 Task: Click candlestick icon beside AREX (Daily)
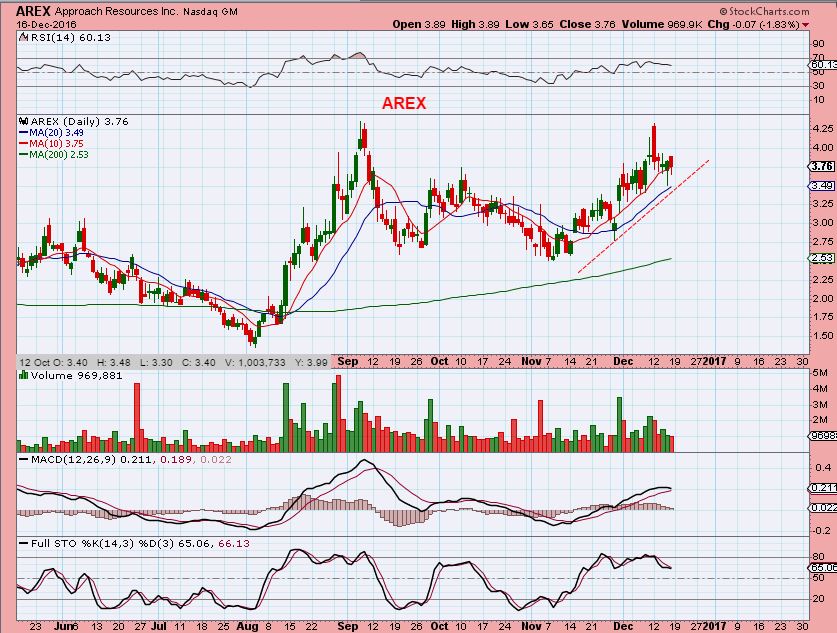pyautogui.click(x=24, y=122)
